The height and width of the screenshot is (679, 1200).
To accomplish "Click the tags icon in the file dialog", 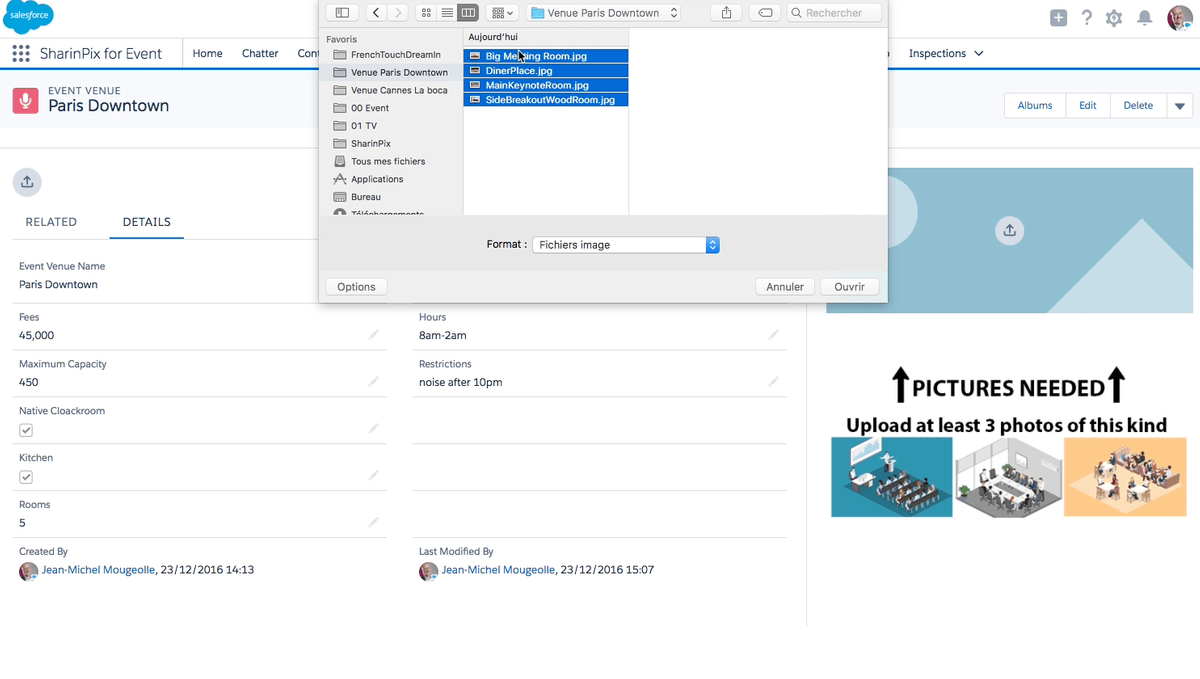I will [x=765, y=13].
